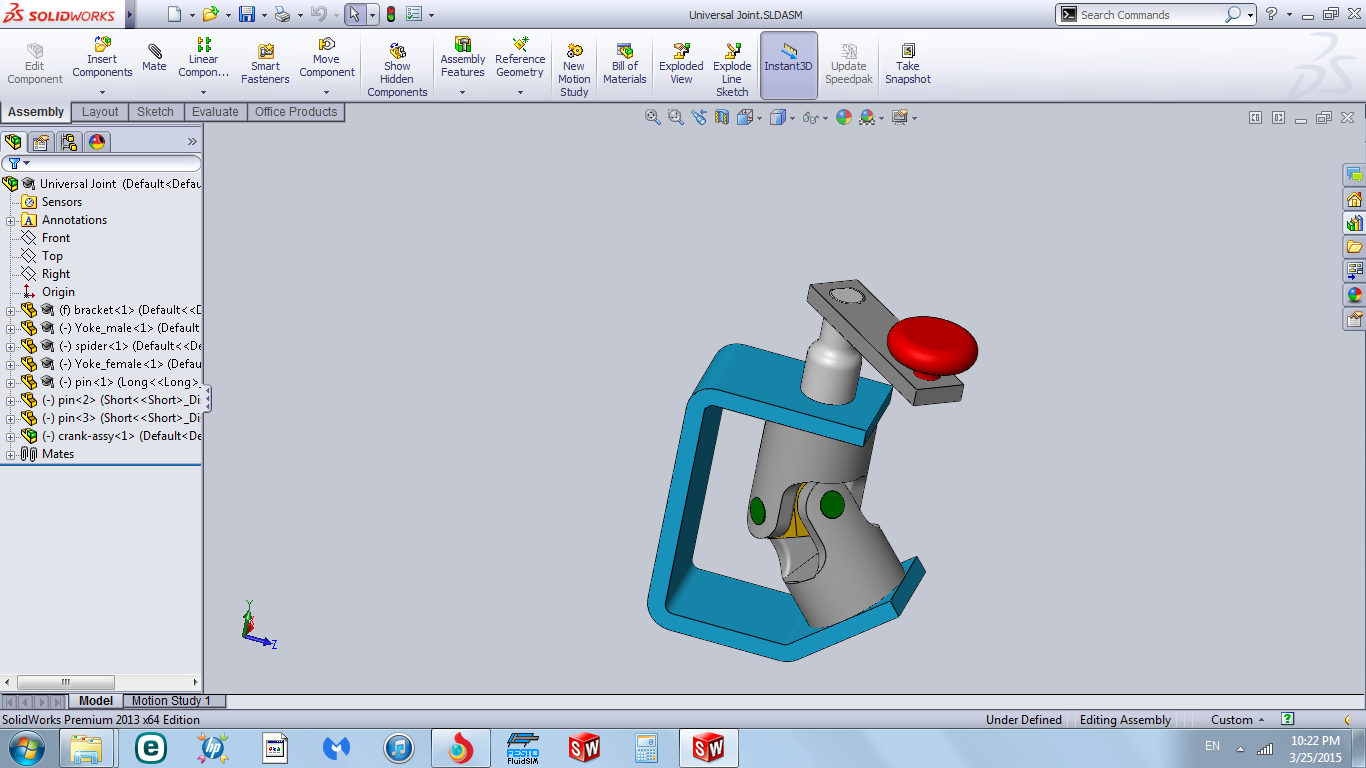Select Yoke_female<1> in the tree
The width and height of the screenshot is (1366, 768).
(x=130, y=364)
